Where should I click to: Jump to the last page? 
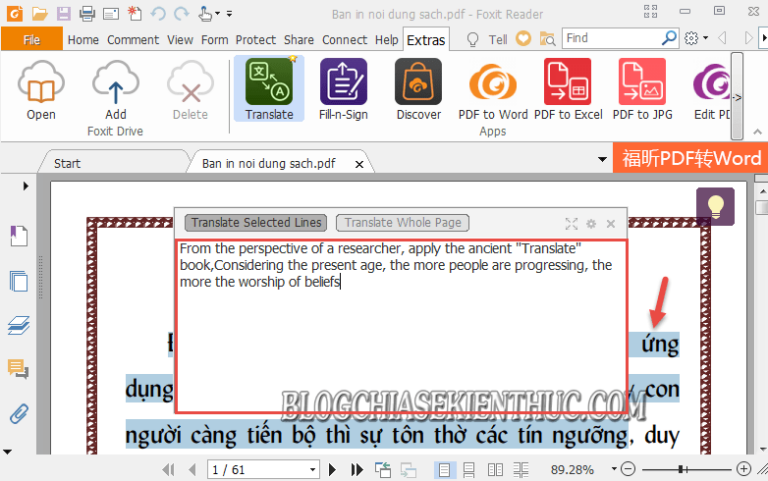point(357,470)
